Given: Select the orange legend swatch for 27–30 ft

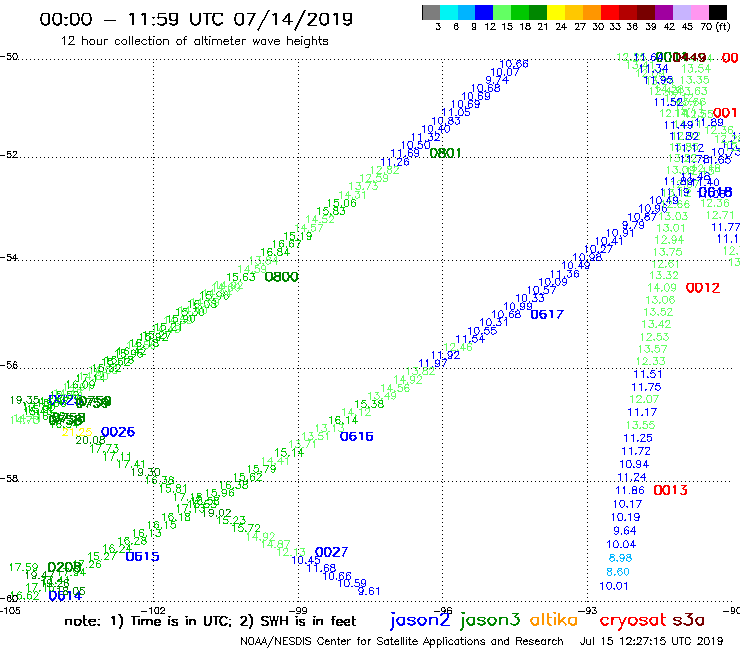Looking at the screenshot, I should (x=591, y=12).
